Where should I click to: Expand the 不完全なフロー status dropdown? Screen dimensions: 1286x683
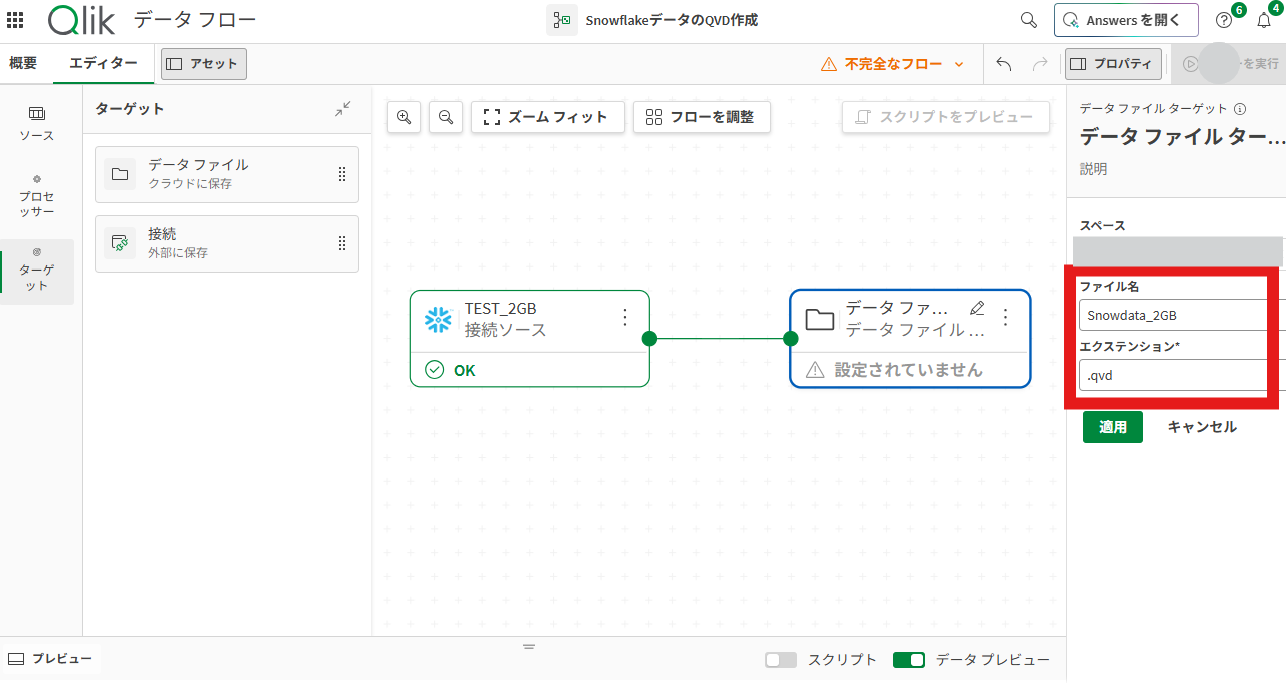(892, 64)
